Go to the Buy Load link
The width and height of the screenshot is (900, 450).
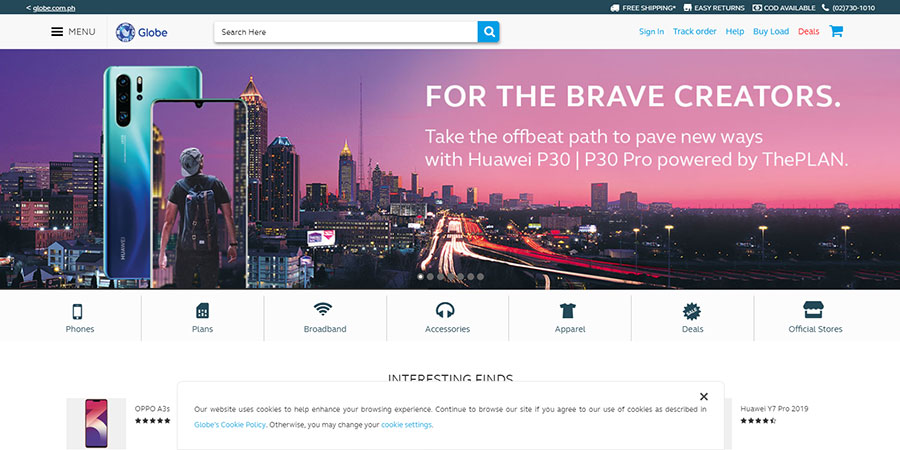coord(771,32)
